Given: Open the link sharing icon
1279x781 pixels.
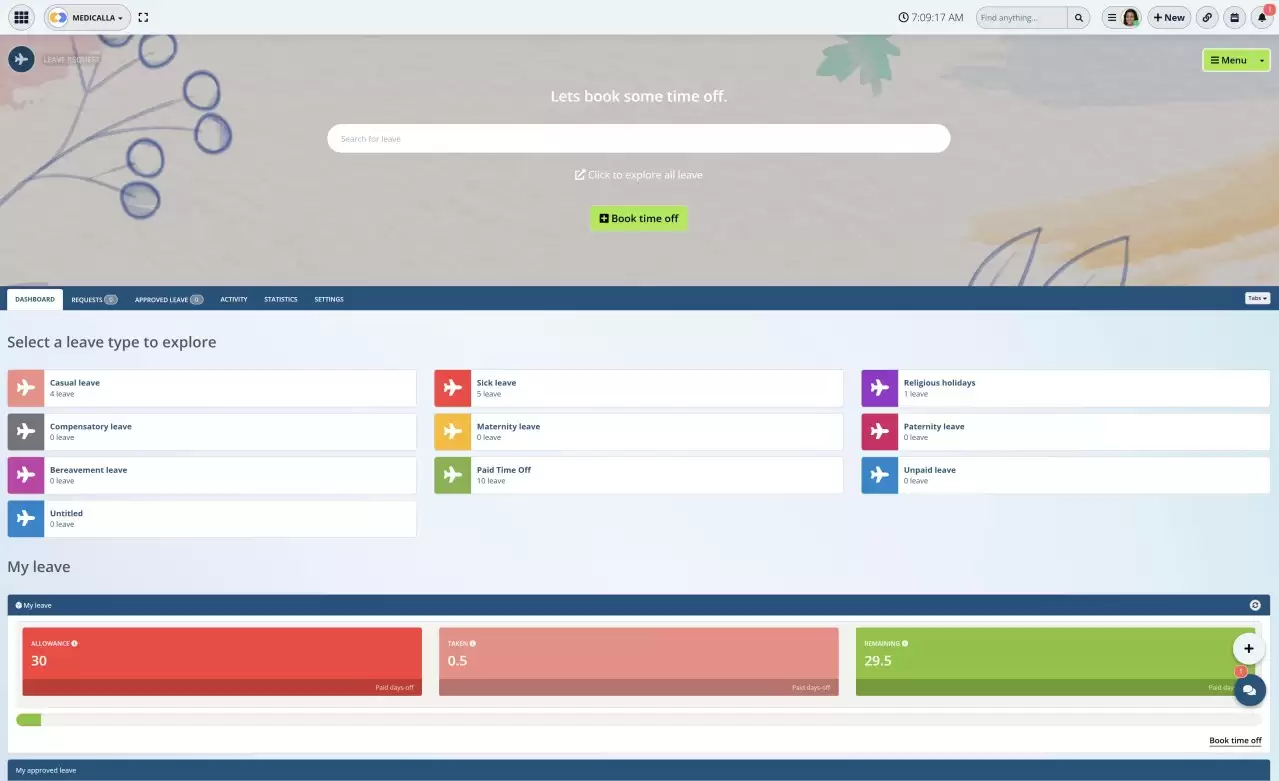Looking at the screenshot, I should tap(1209, 17).
